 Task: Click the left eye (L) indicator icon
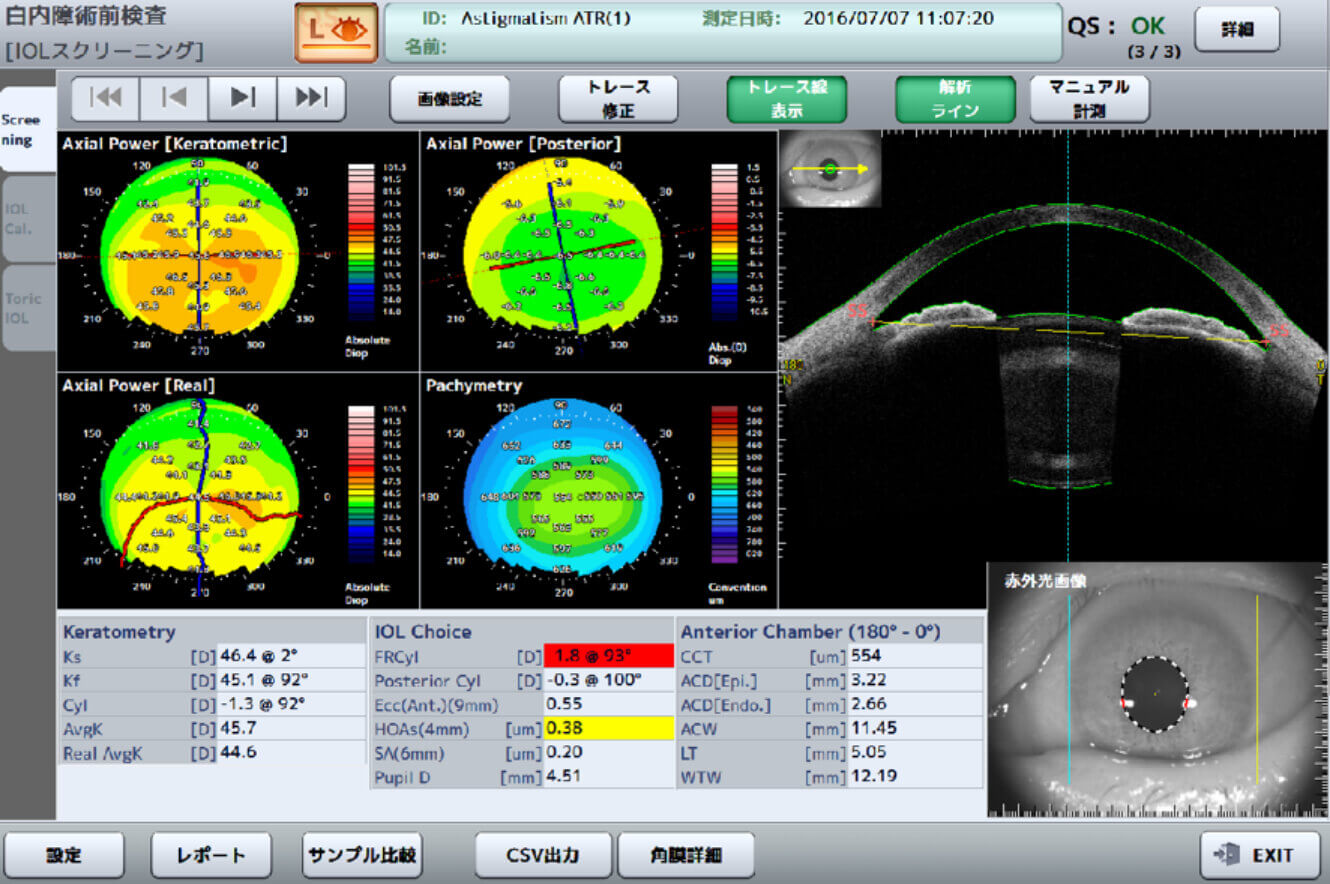(x=336, y=32)
